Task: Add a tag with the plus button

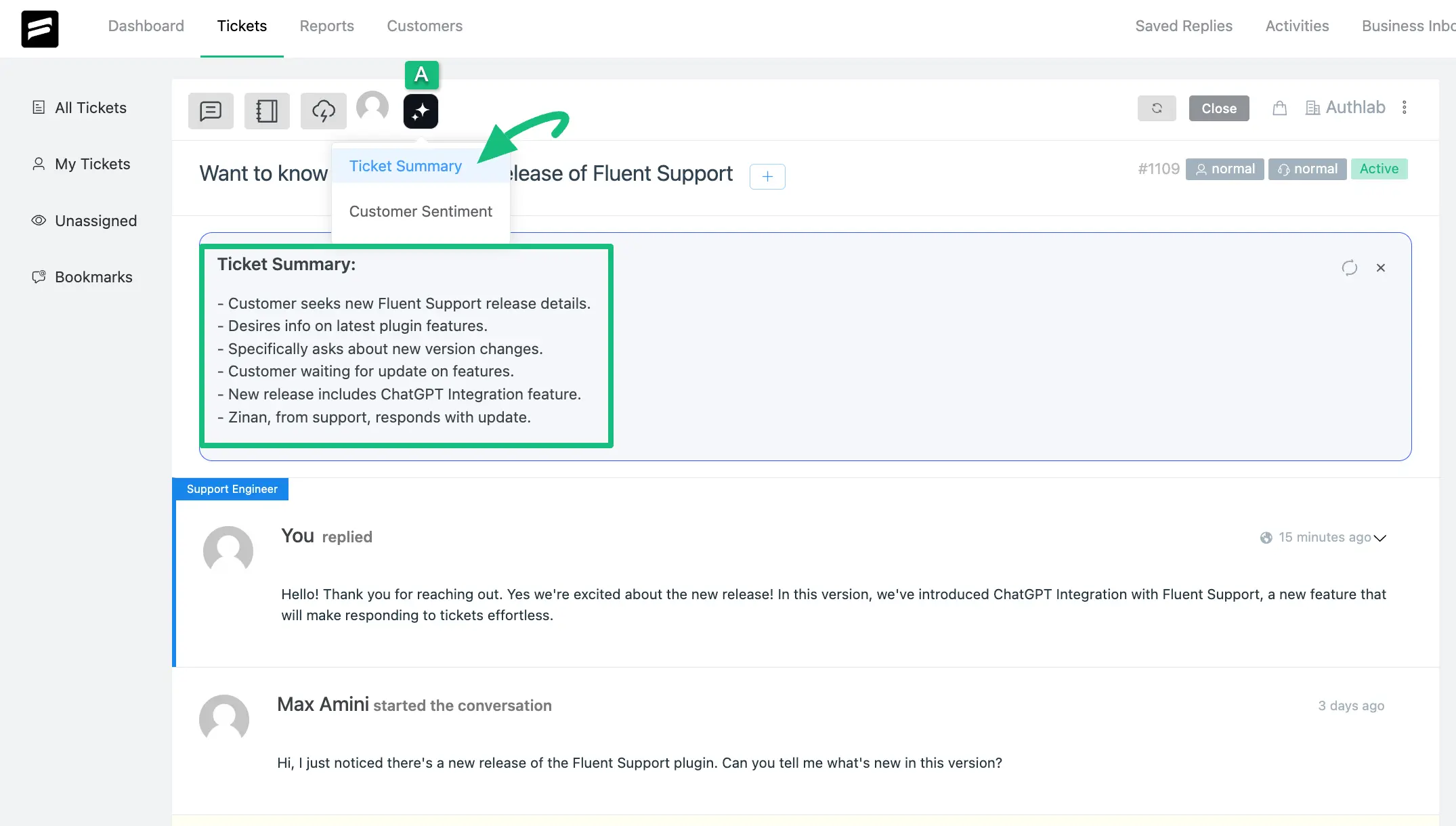Action: tap(767, 177)
